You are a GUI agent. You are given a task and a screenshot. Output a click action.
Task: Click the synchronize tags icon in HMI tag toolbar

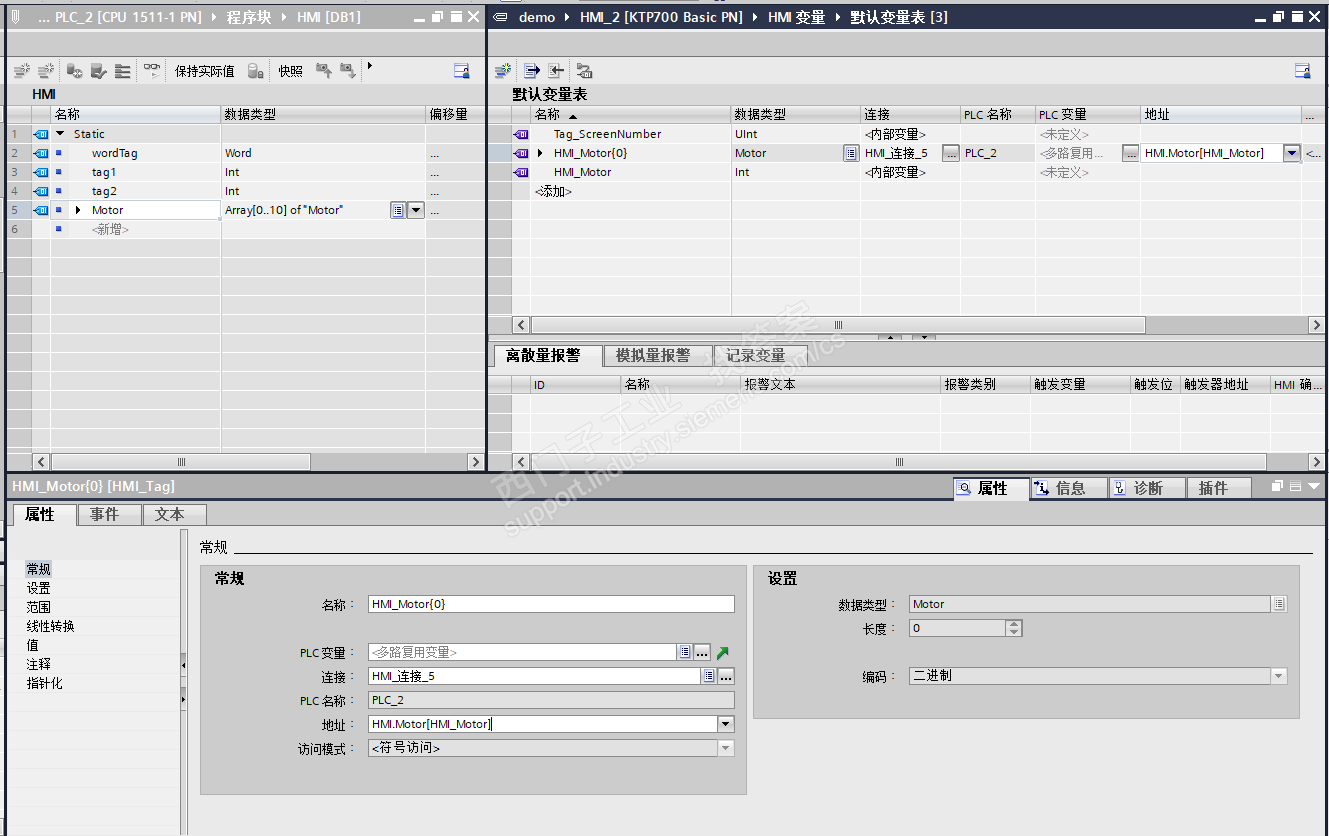[x=585, y=71]
